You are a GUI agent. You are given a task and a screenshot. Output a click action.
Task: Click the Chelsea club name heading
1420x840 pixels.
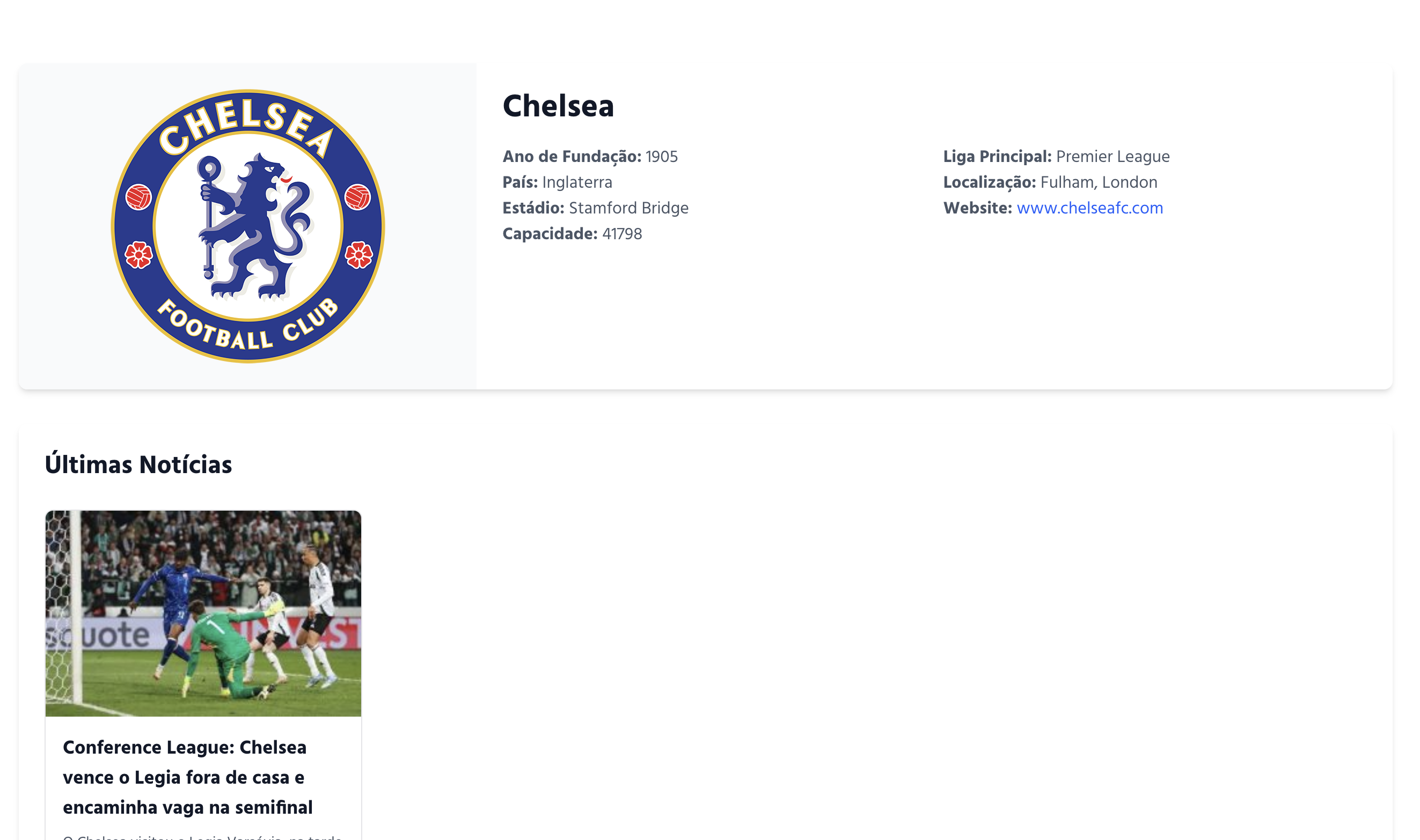pos(558,106)
